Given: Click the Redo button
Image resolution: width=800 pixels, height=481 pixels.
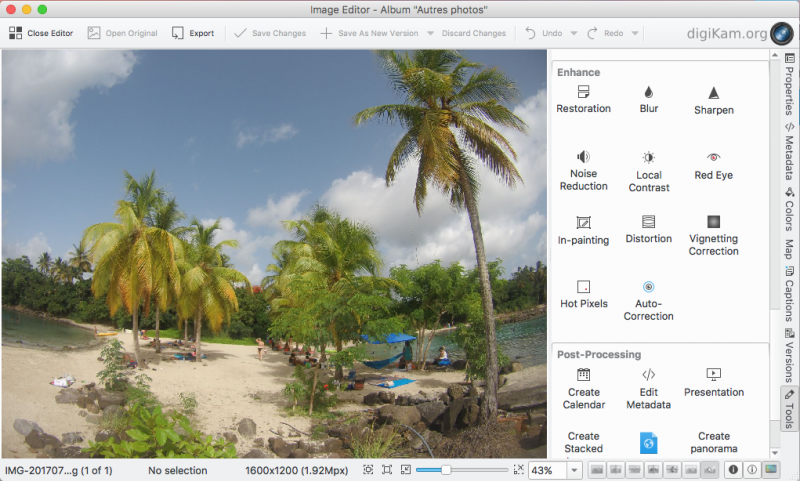Looking at the screenshot, I should pyautogui.click(x=606, y=33).
